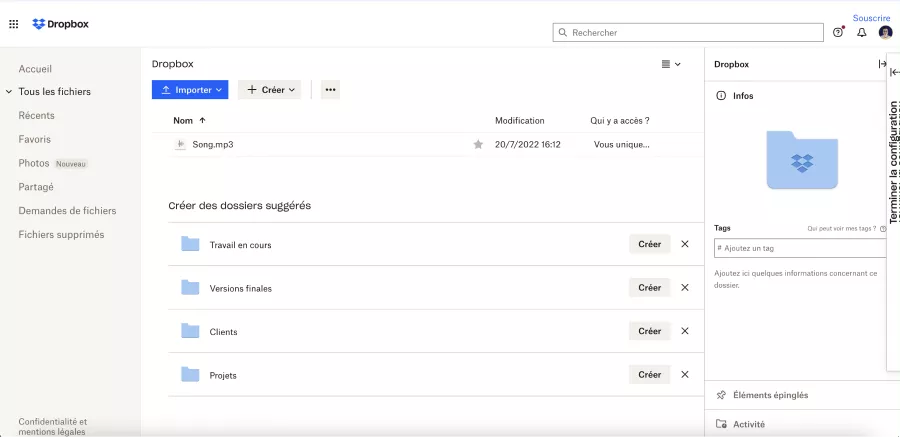Click the Travail en cours folder icon
Screen dimensions: 900x437
[x=190, y=244]
